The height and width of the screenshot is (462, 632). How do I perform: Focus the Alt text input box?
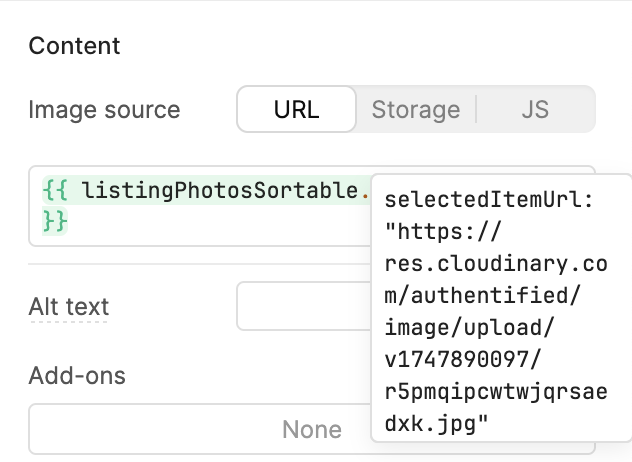click(x=304, y=306)
